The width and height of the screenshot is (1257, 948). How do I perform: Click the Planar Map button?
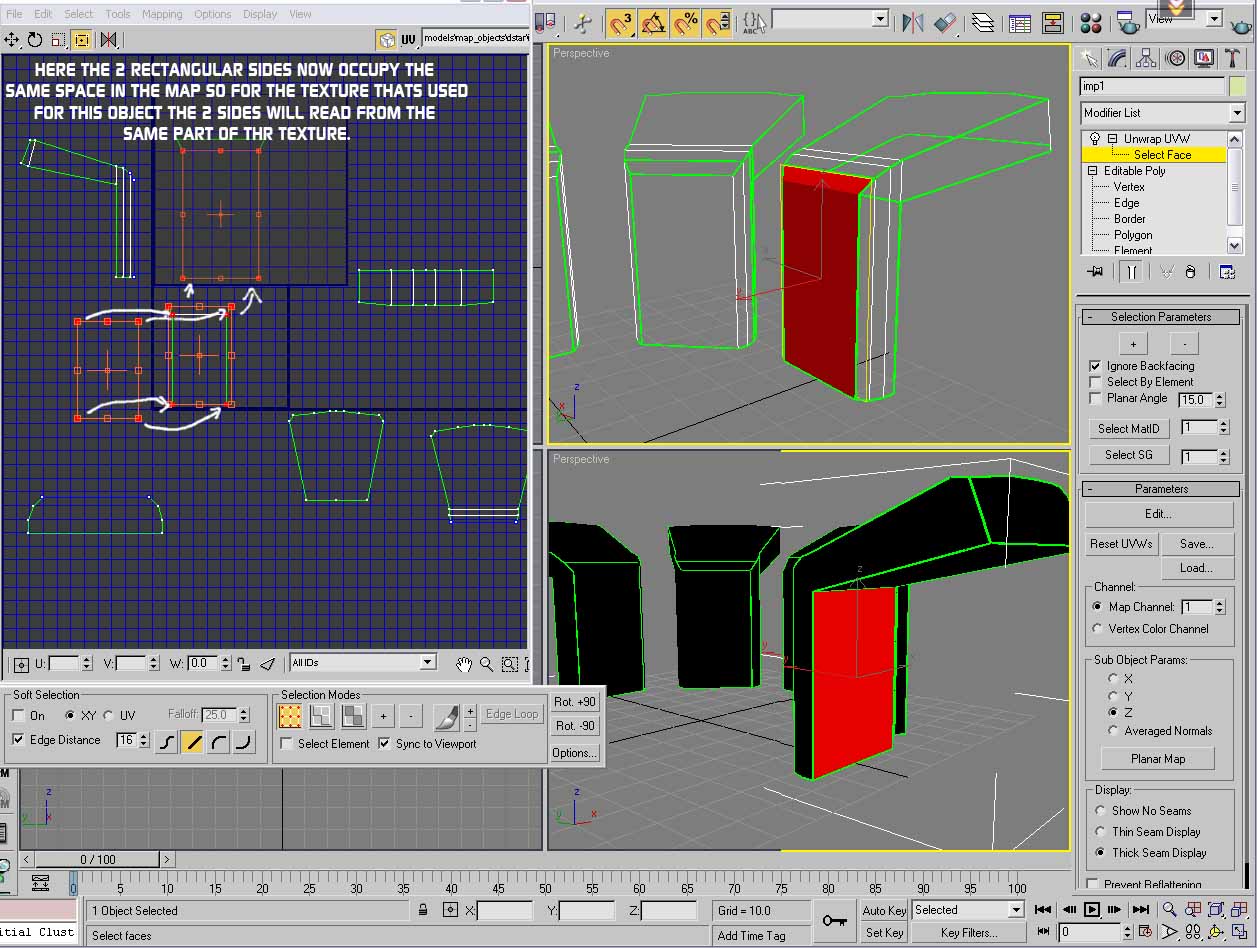click(1157, 759)
